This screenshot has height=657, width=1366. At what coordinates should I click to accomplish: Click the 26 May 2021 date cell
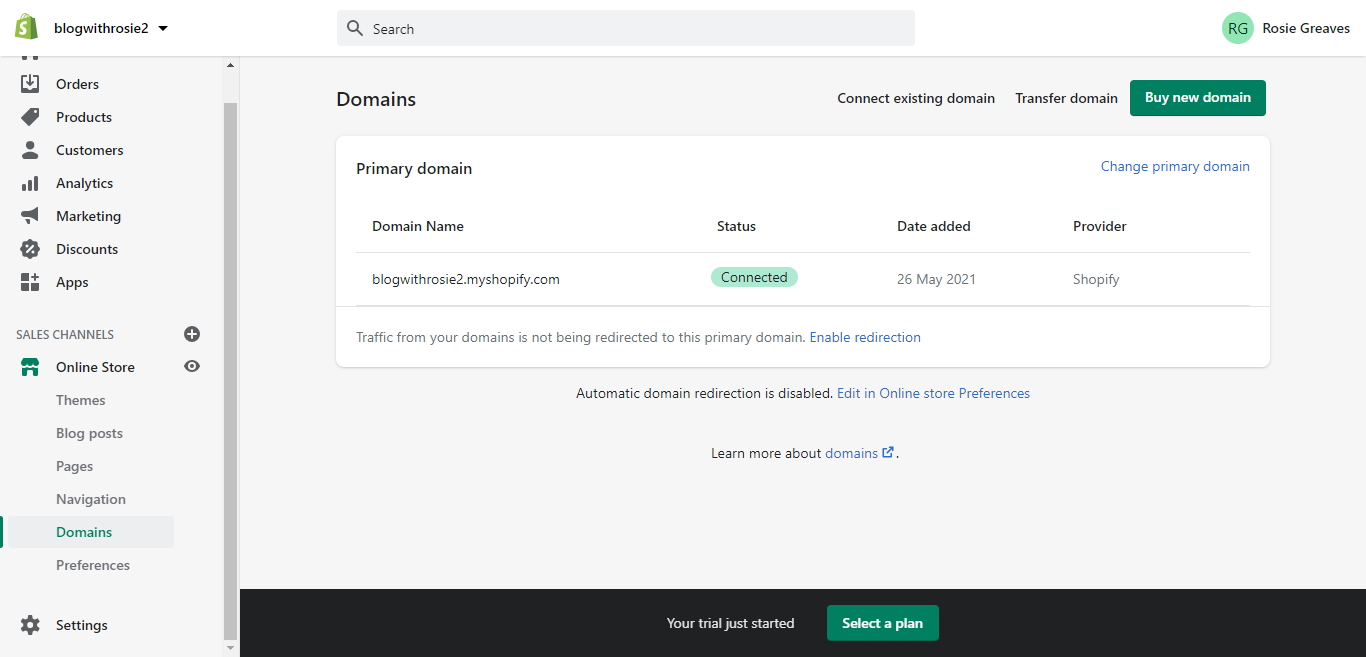coord(936,279)
